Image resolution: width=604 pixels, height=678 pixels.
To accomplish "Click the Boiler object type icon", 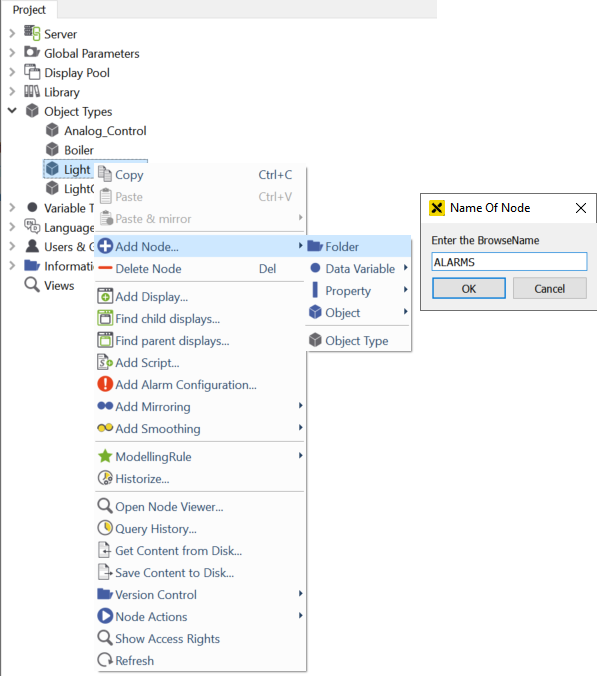I will (x=52, y=150).
